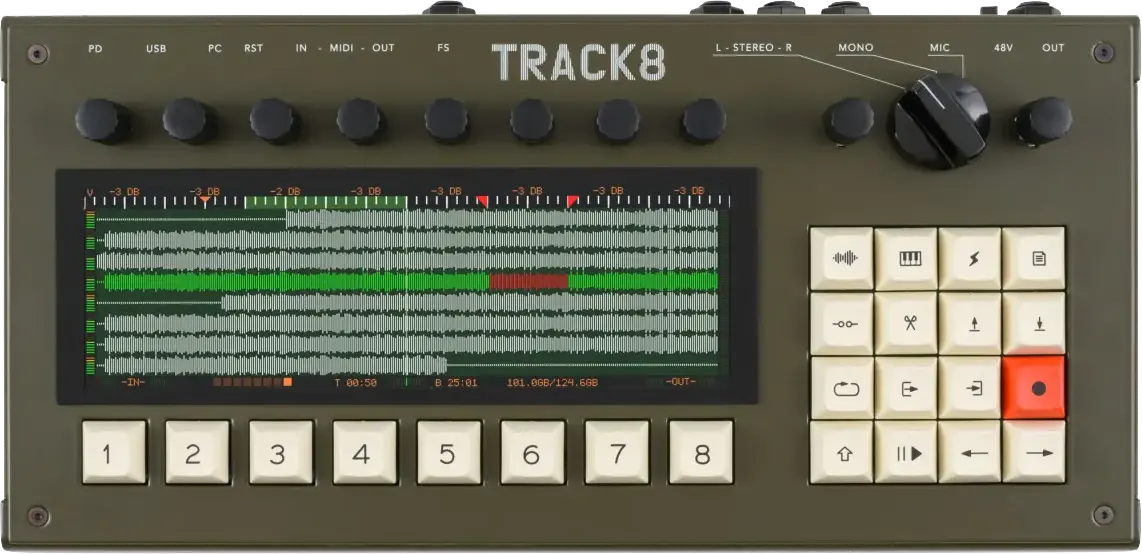Tap the lightning bolt key

pos(970,258)
